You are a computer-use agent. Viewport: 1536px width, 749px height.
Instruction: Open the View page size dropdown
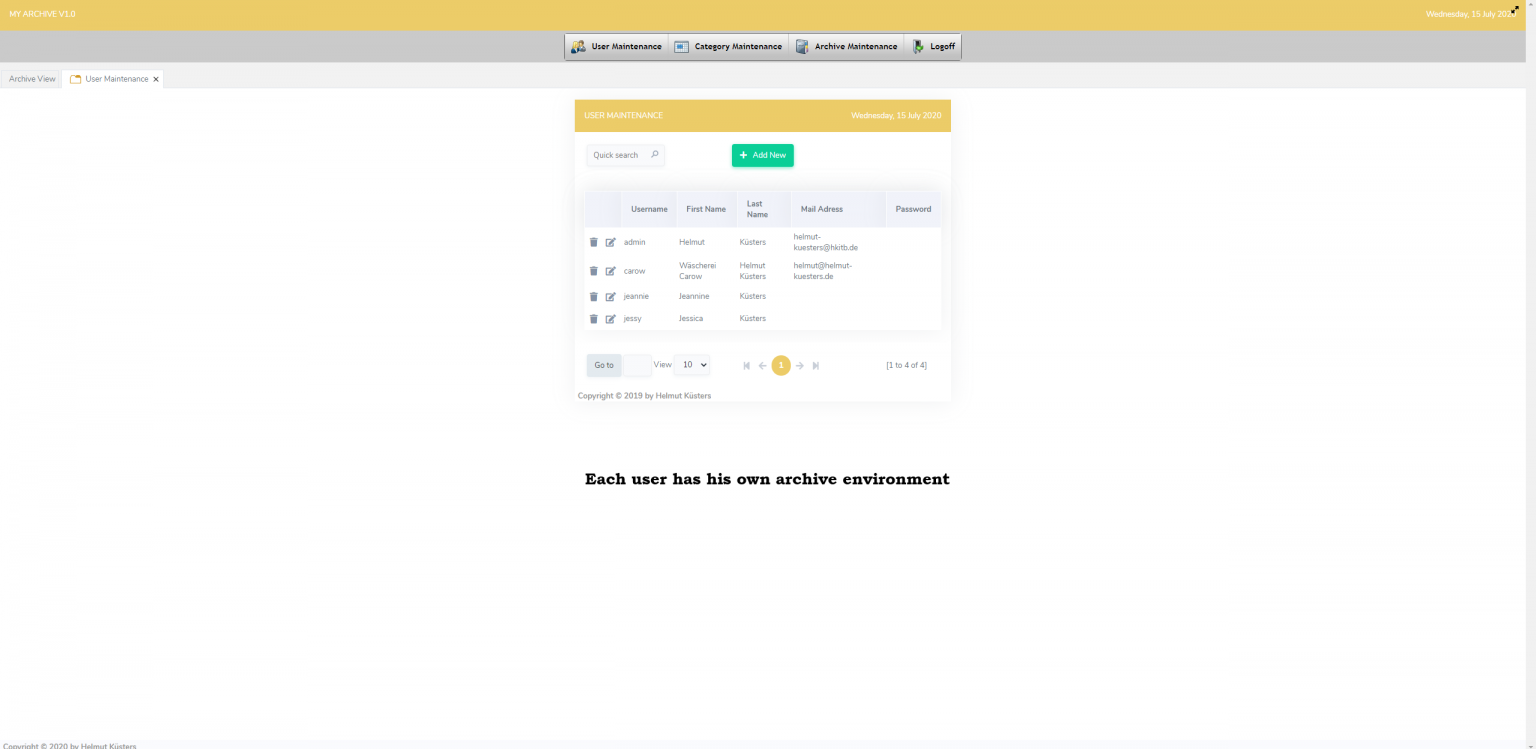point(691,364)
